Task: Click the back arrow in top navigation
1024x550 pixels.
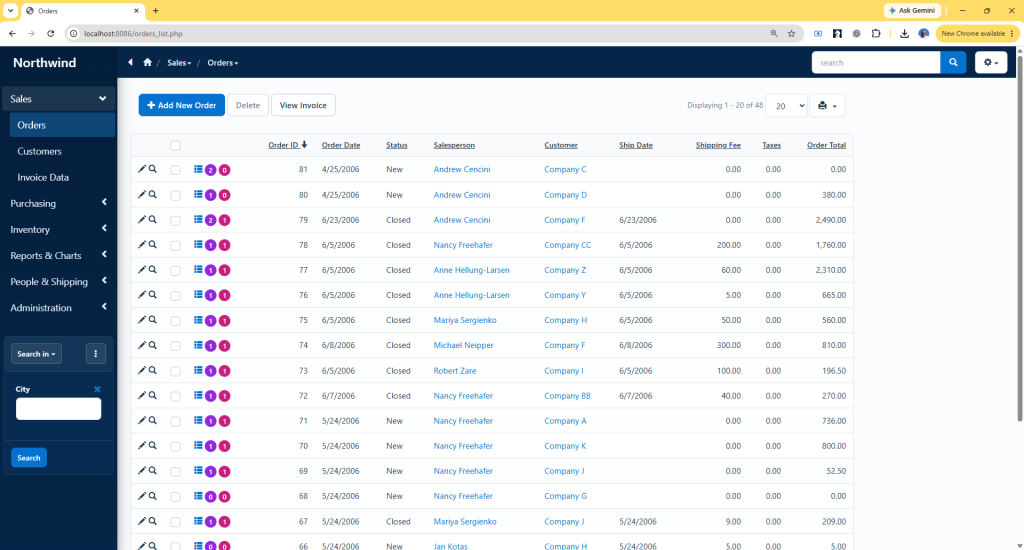Action: pos(131,63)
